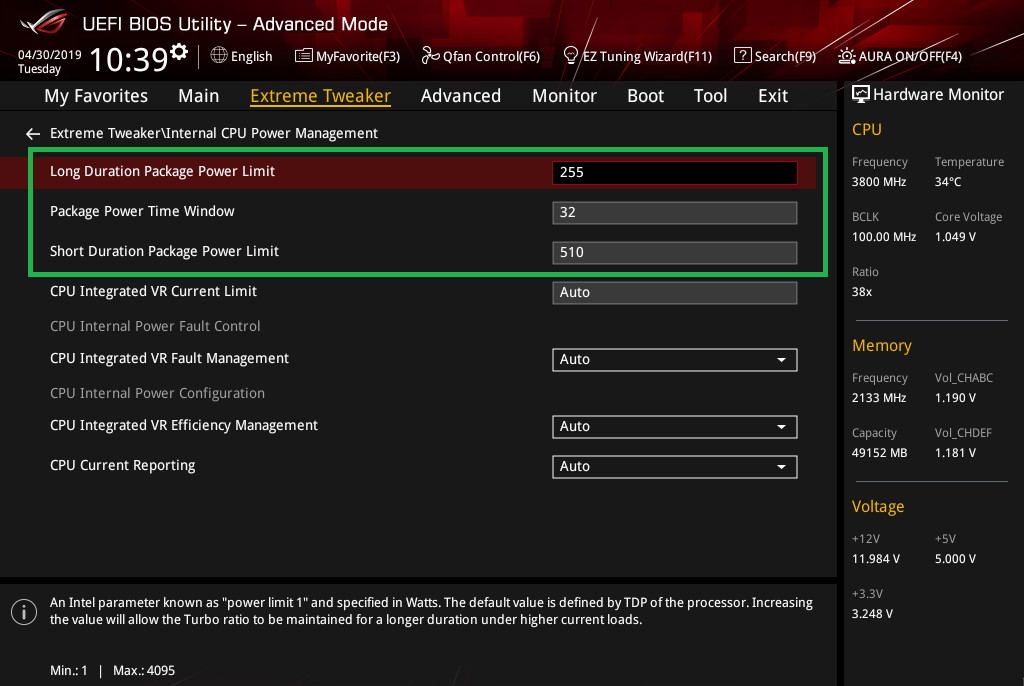Click the 1.190 V Vol_CHABC value
1024x686 pixels.
pyautogui.click(x=955, y=398)
